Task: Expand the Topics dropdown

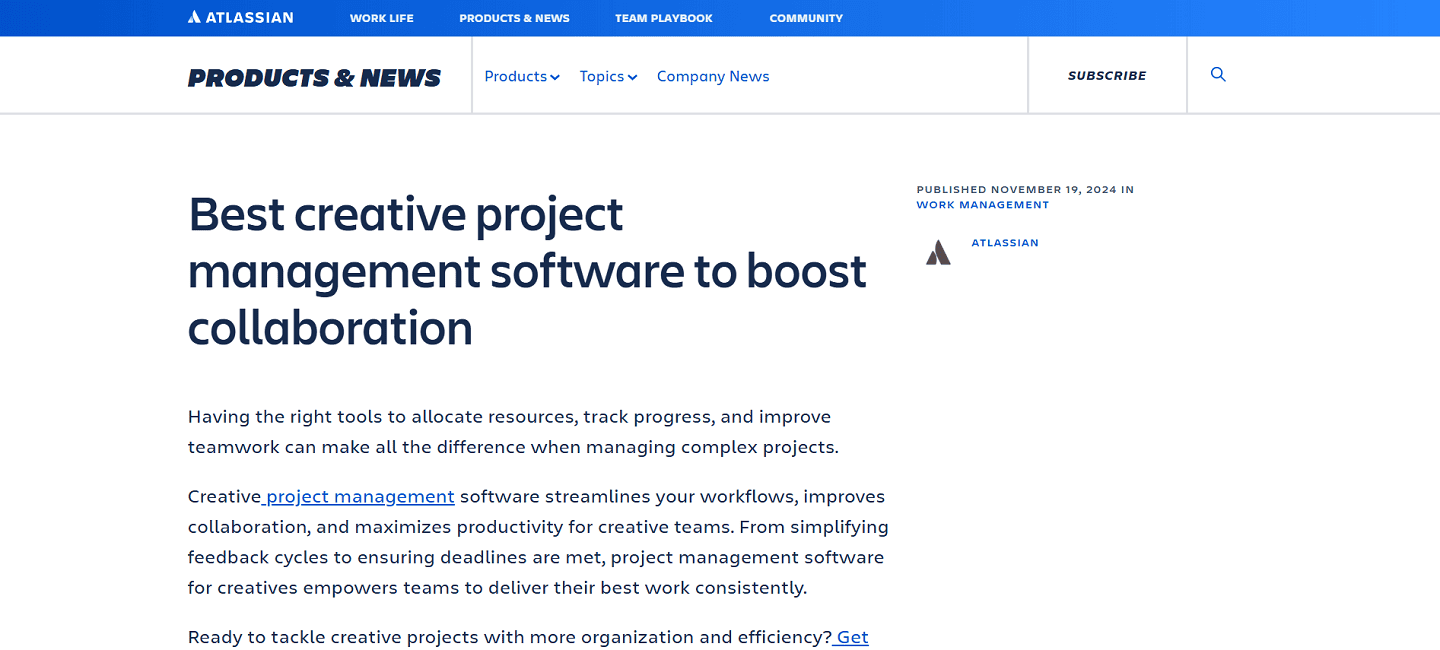Action: pyautogui.click(x=601, y=76)
